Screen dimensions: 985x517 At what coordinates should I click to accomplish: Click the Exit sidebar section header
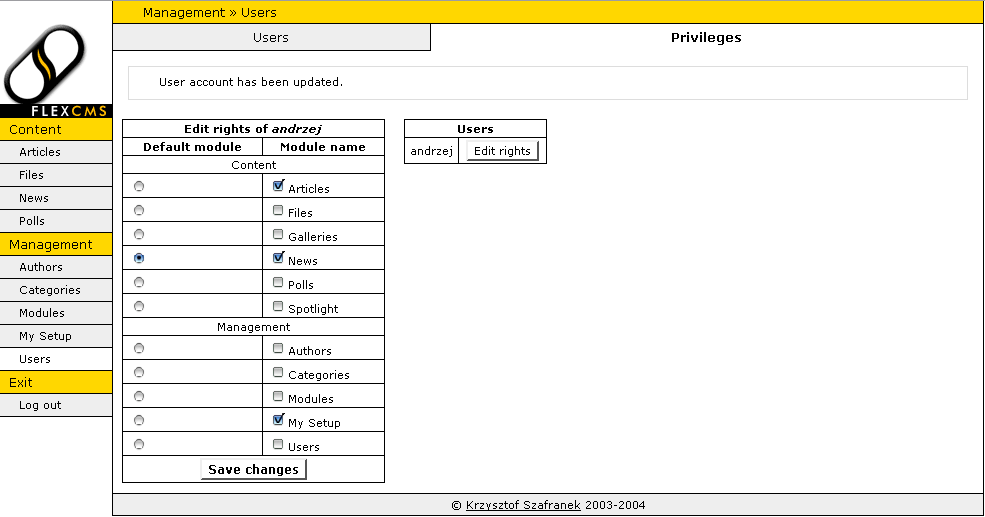[56, 382]
